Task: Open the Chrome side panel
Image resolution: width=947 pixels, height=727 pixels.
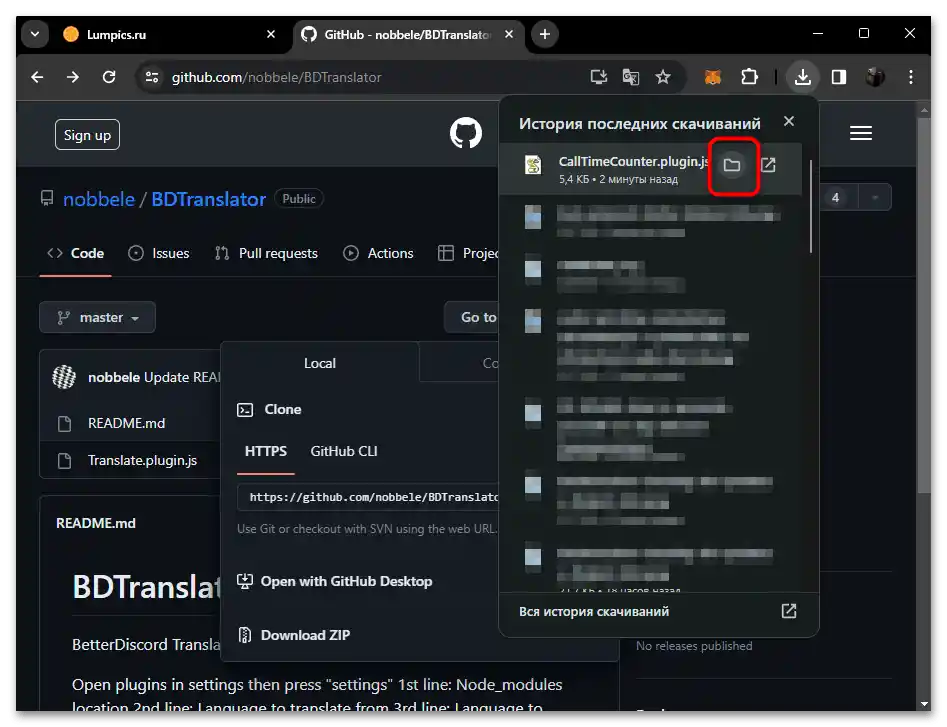Action: pos(839,77)
